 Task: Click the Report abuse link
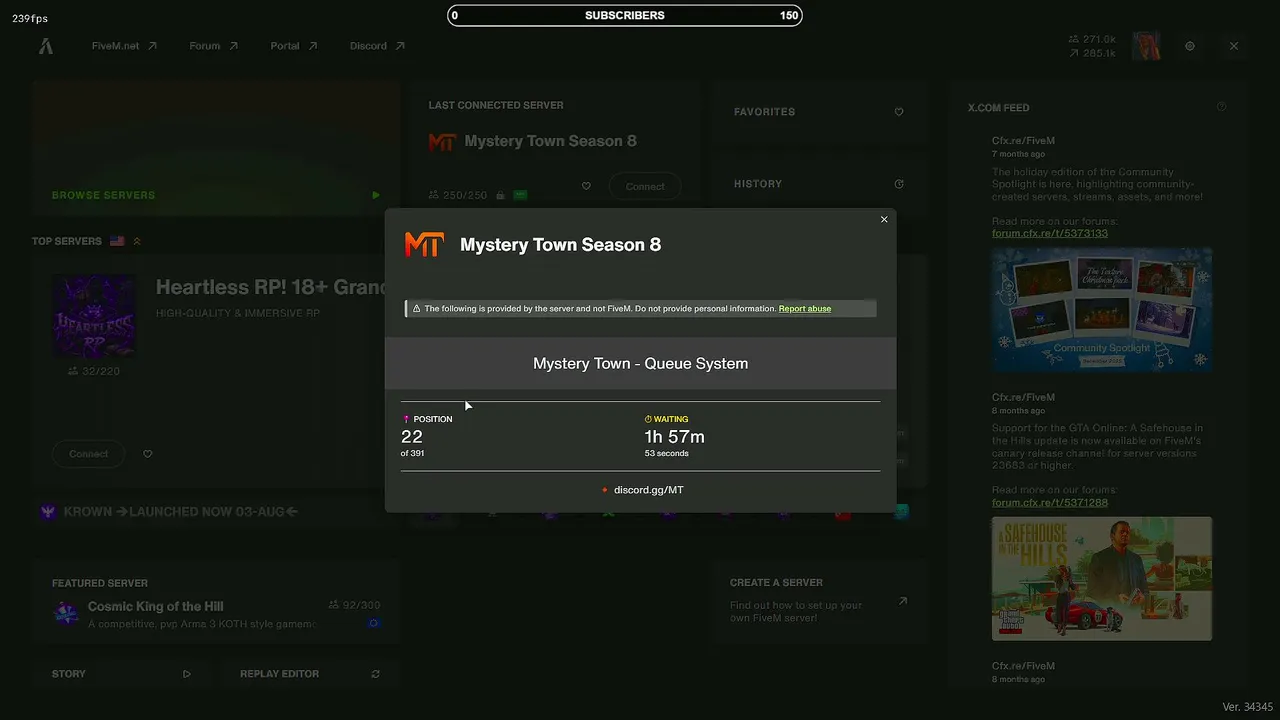(x=805, y=309)
